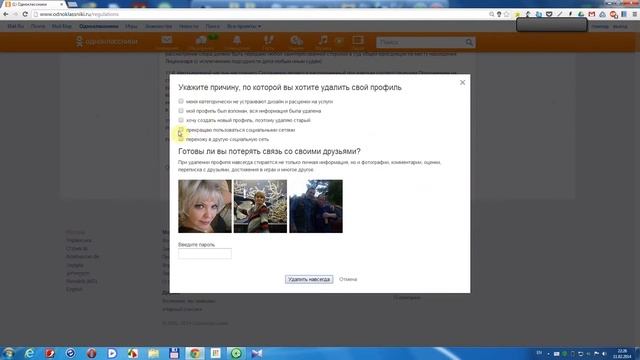The height and width of the screenshot is (360, 640).
Task: Click the address bar URL odnoklassniki.ru
Action: click(x=79, y=14)
